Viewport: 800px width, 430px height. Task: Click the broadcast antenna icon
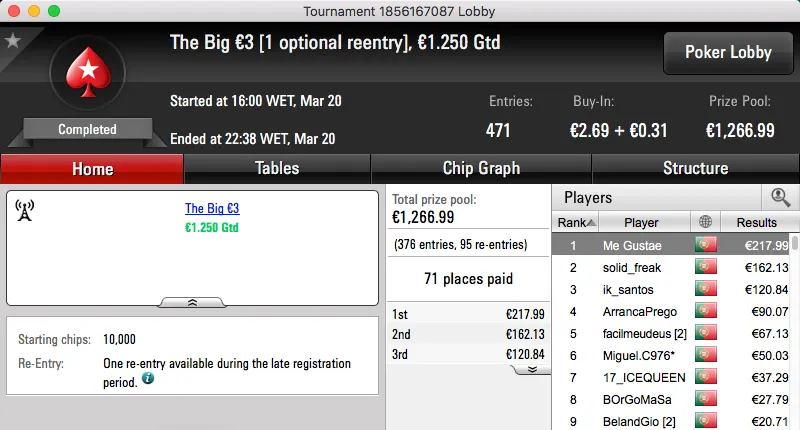(x=26, y=210)
